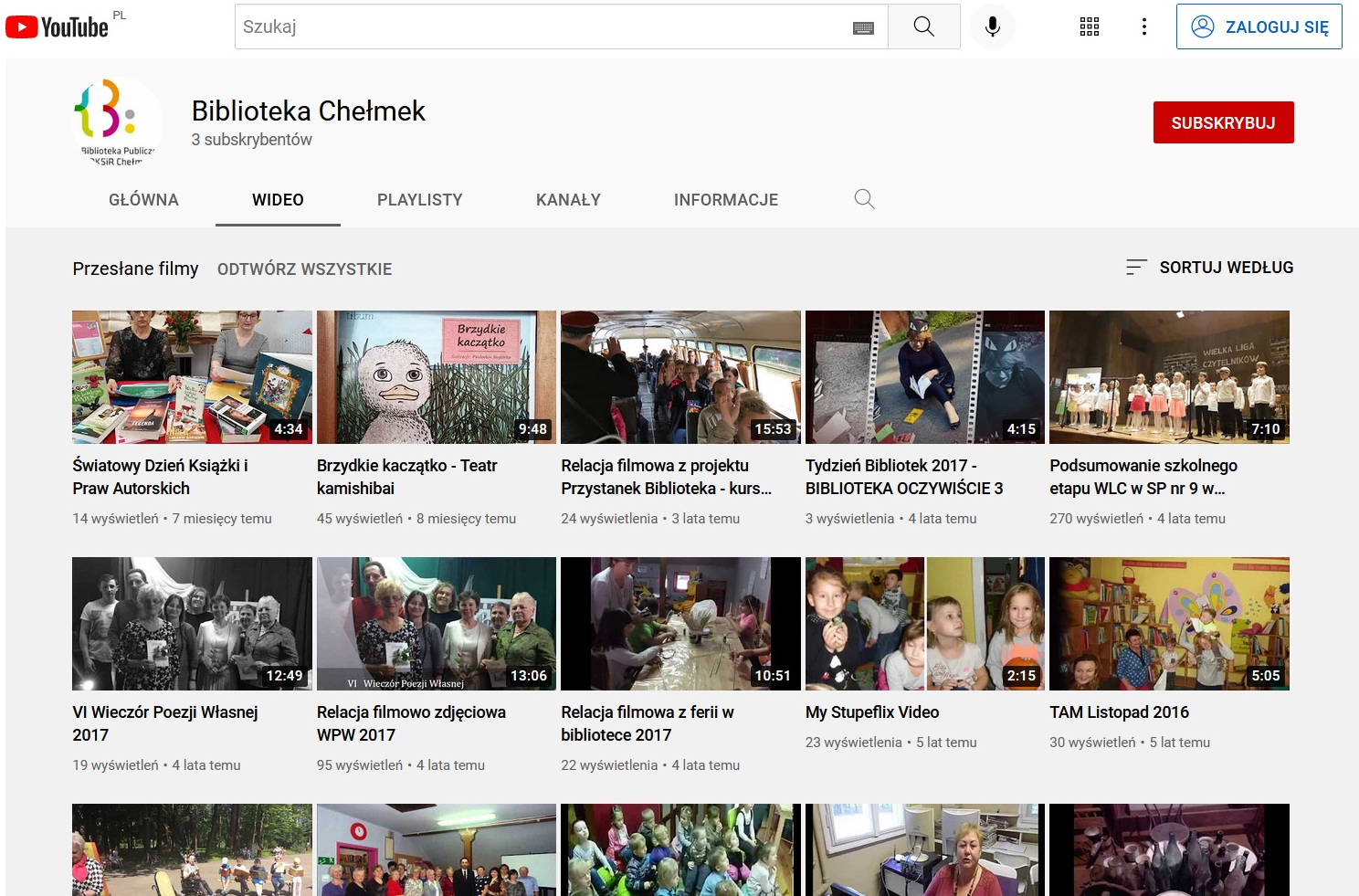Open the KANAŁY tab
The image size is (1359, 896).
point(568,199)
